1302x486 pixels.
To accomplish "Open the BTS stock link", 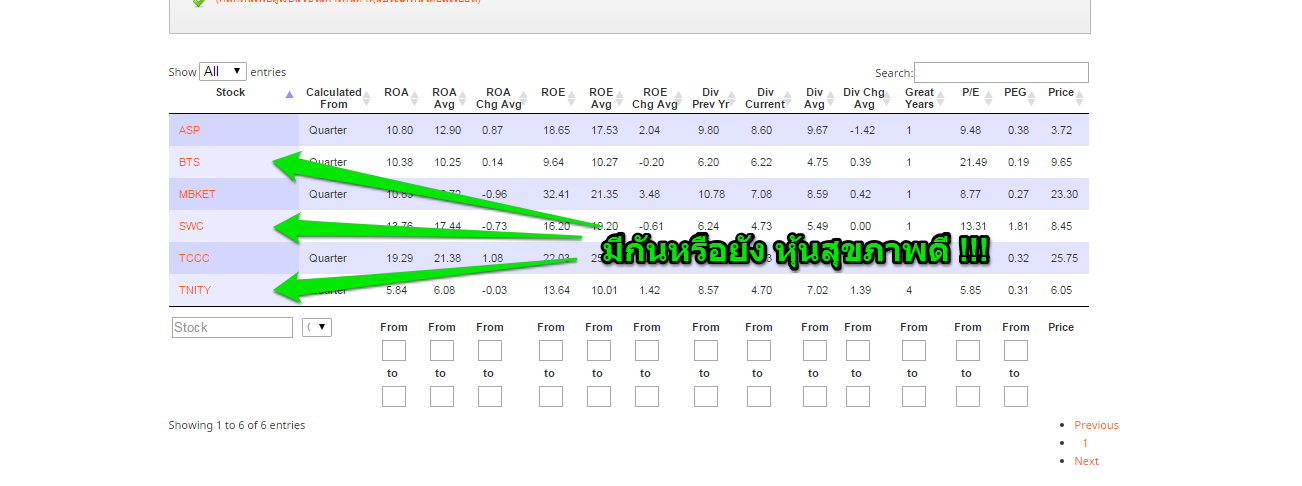I will (189, 162).
